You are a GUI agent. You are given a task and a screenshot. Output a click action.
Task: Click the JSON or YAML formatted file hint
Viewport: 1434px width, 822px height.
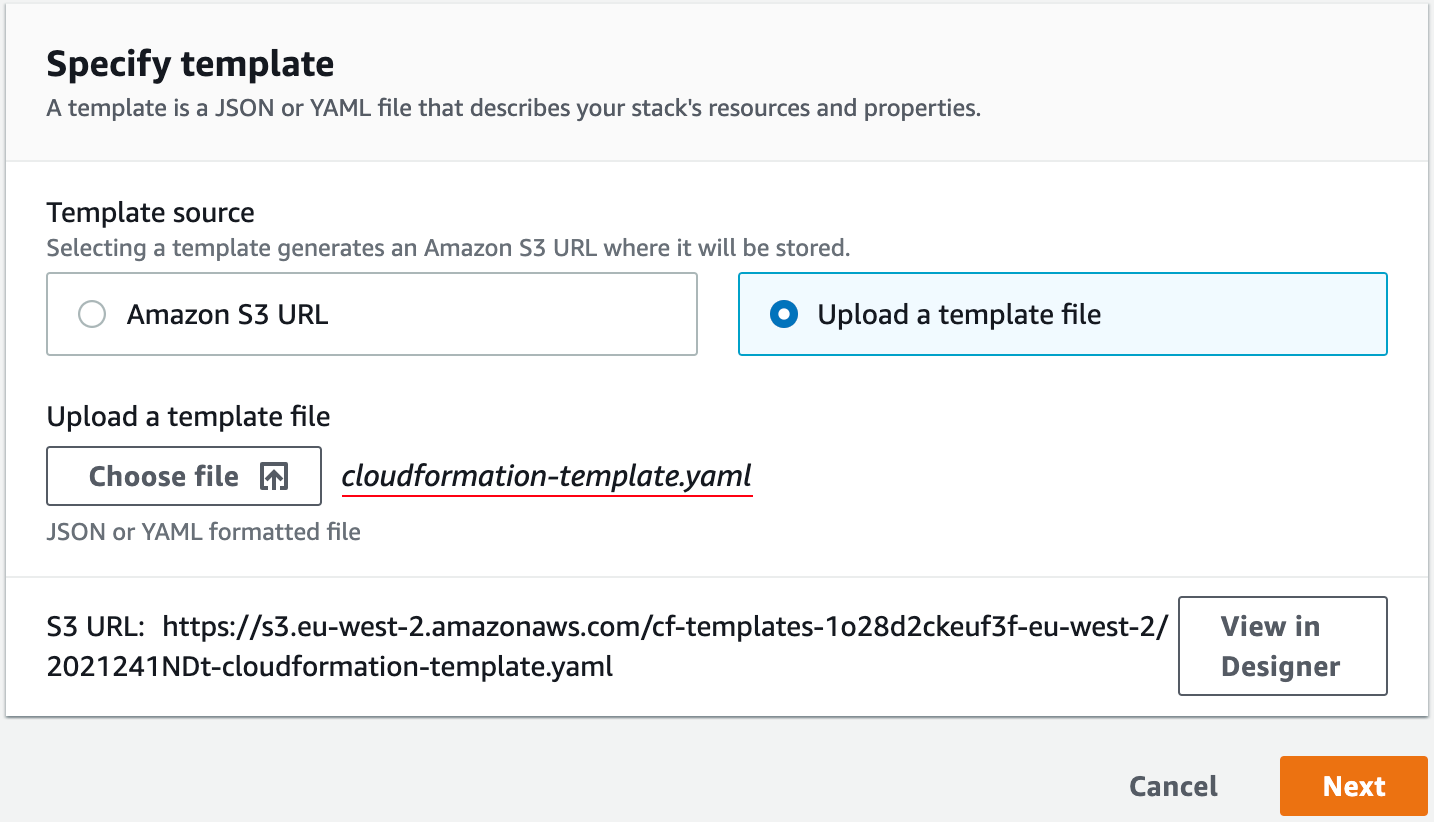204,532
